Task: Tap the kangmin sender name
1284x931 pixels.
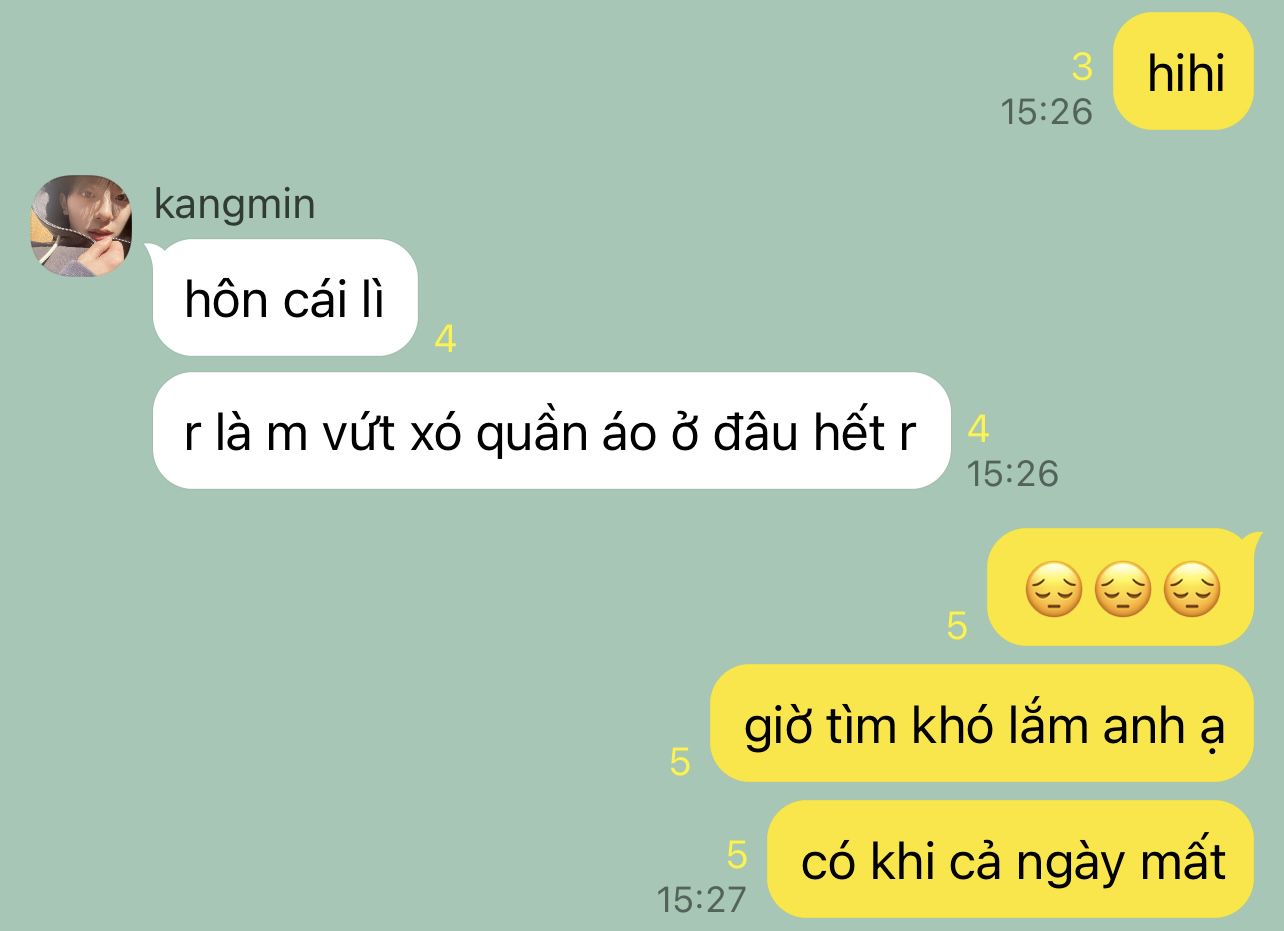Action: pos(234,204)
